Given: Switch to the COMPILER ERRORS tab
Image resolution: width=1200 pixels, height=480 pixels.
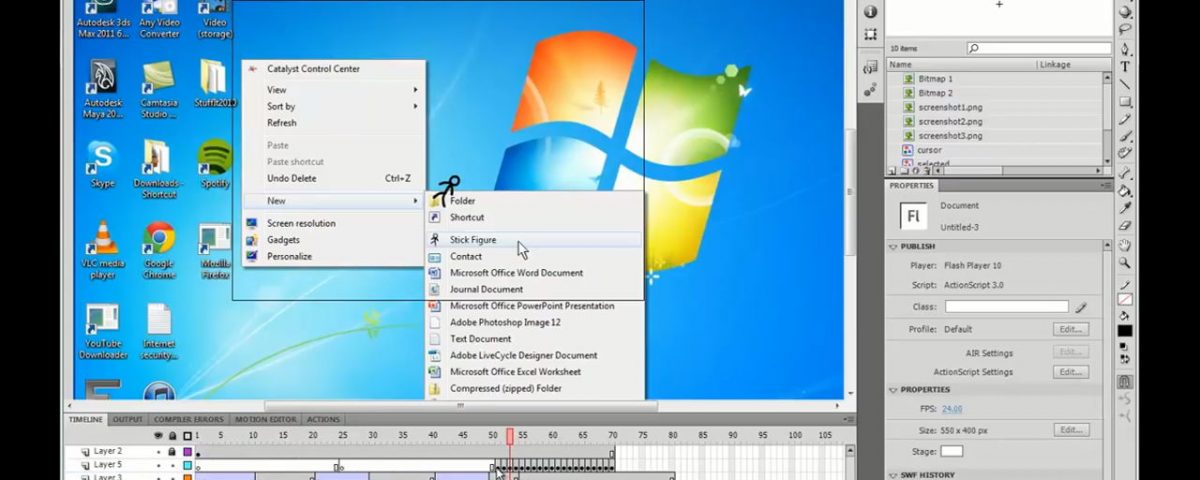Looking at the screenshot, I should [x=190, y=419].
